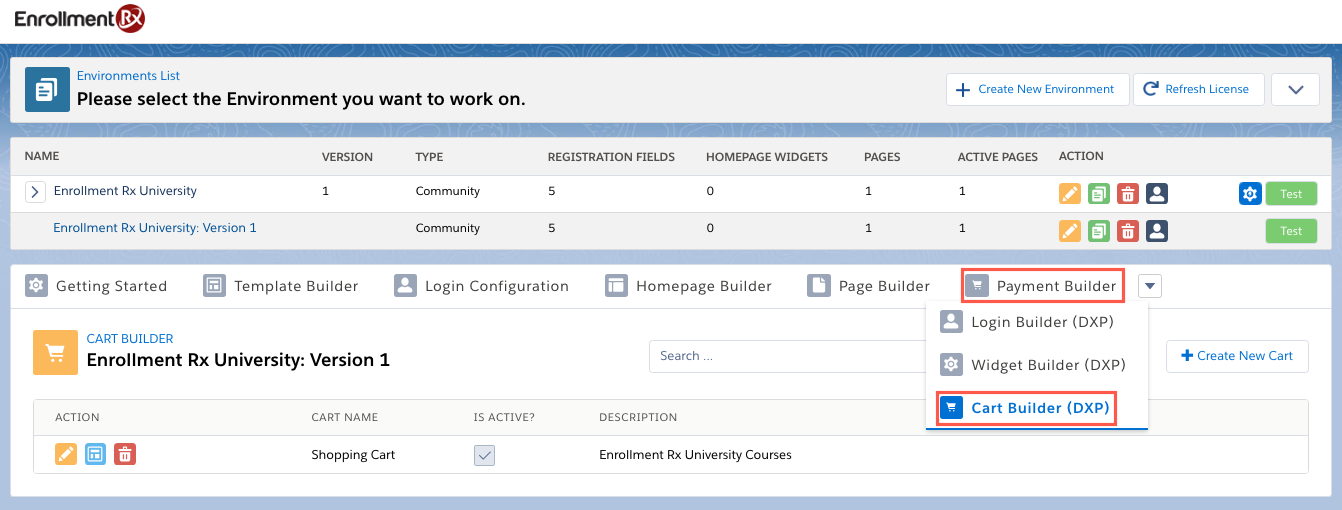Open dropdown next to Refresh License
1342x510 pixels.
1295,89
